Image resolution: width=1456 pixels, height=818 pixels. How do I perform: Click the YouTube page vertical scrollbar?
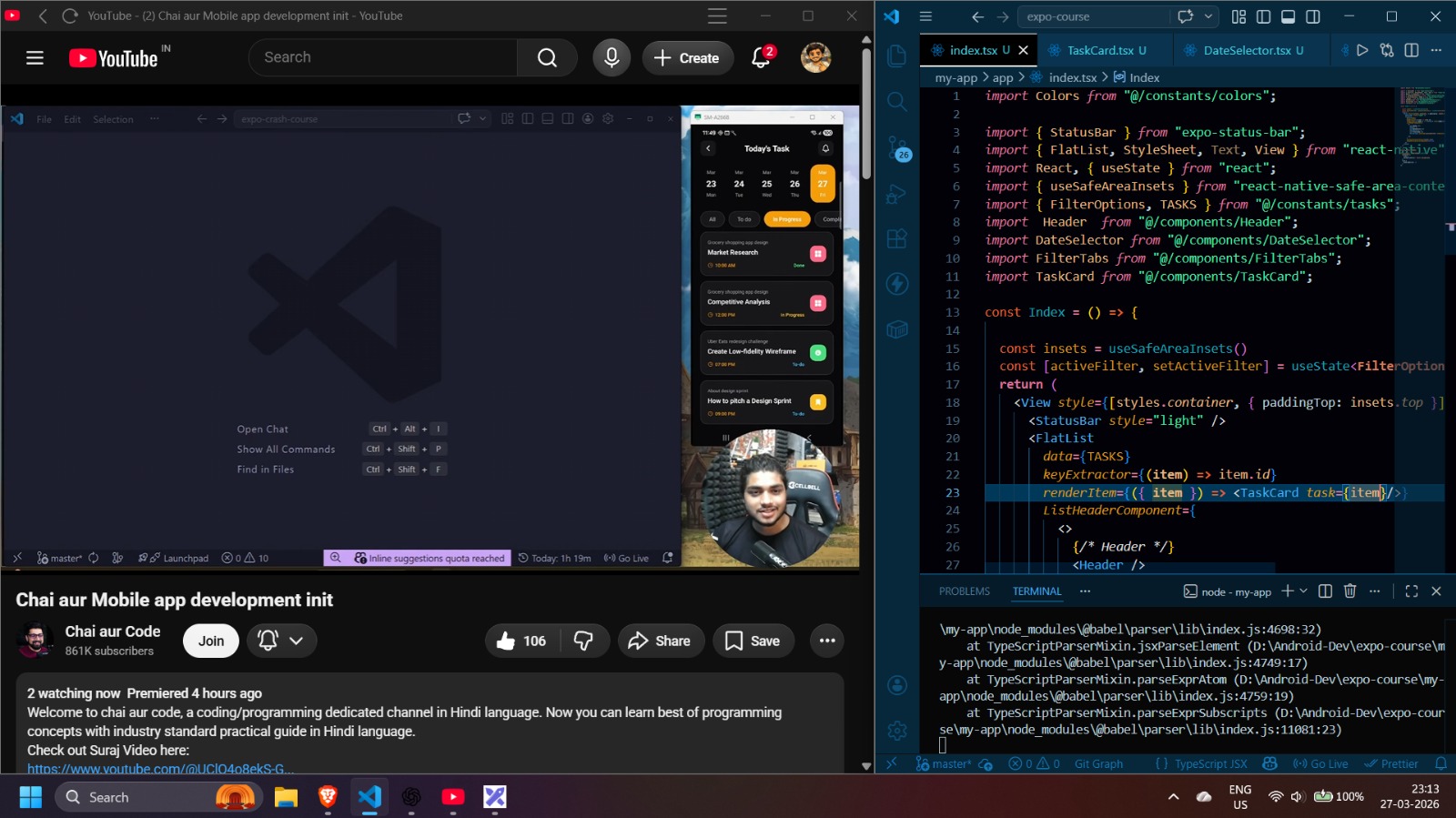pyautogui.click(x=866, y=109)
